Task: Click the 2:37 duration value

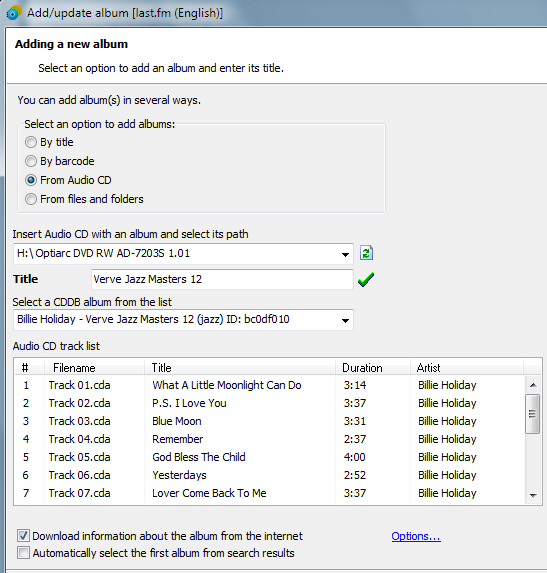Action: (x=355, y=439)
